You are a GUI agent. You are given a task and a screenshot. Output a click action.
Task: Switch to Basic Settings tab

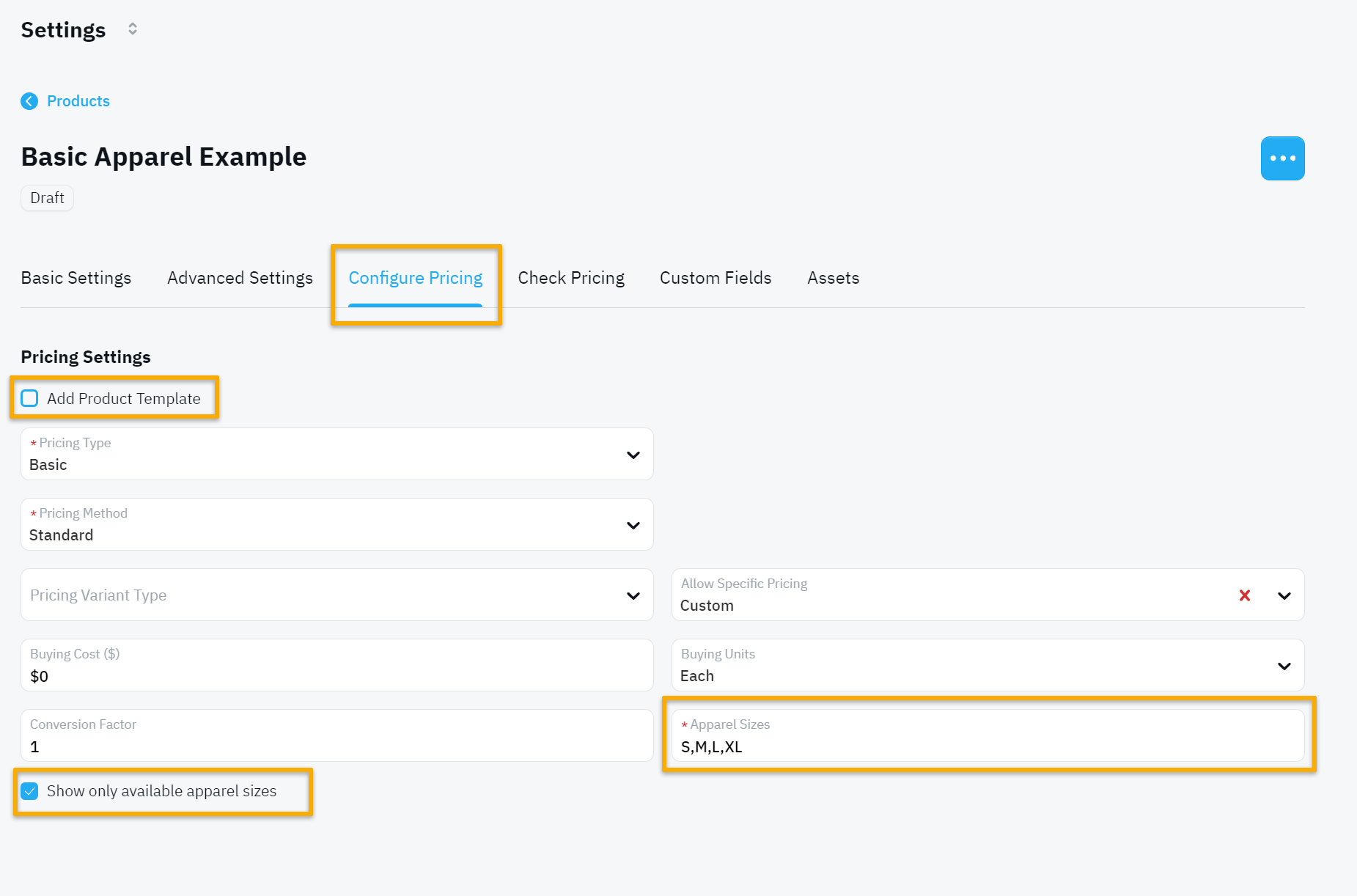click(76, 278)
